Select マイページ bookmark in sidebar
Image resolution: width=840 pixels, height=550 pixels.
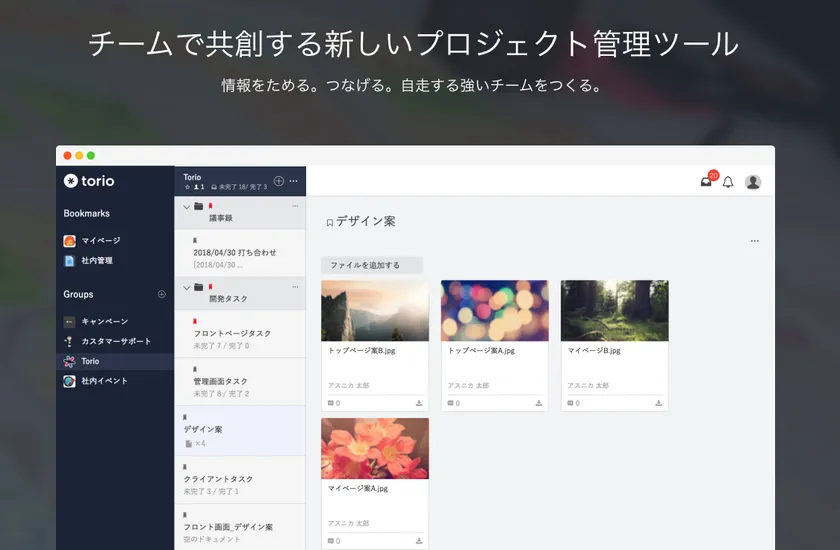(x=100, y=241)
